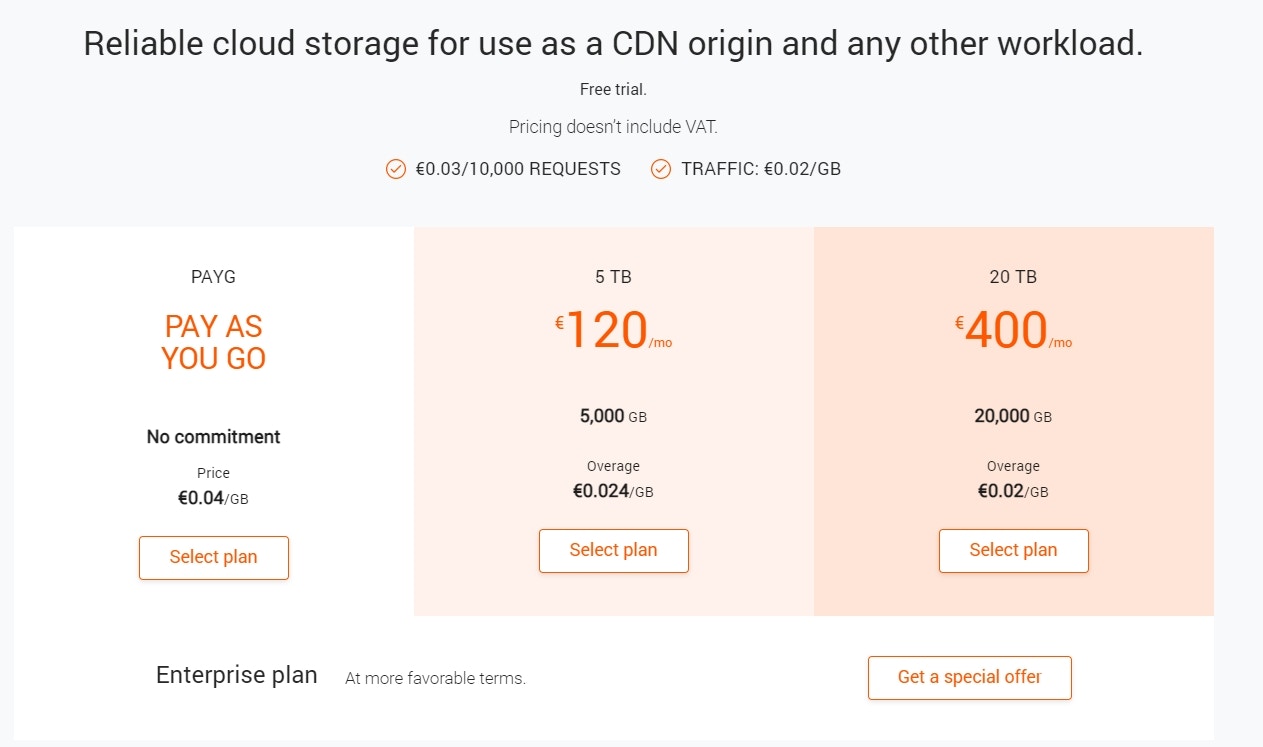1263x747 pixels.
Task: Click the At more favorable terms text
Action: click(435, 678)
